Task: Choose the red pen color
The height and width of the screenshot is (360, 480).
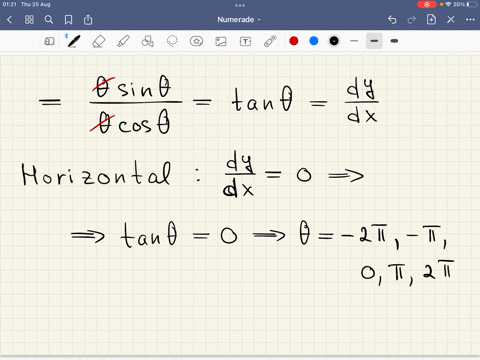Action: coord(294,41)
